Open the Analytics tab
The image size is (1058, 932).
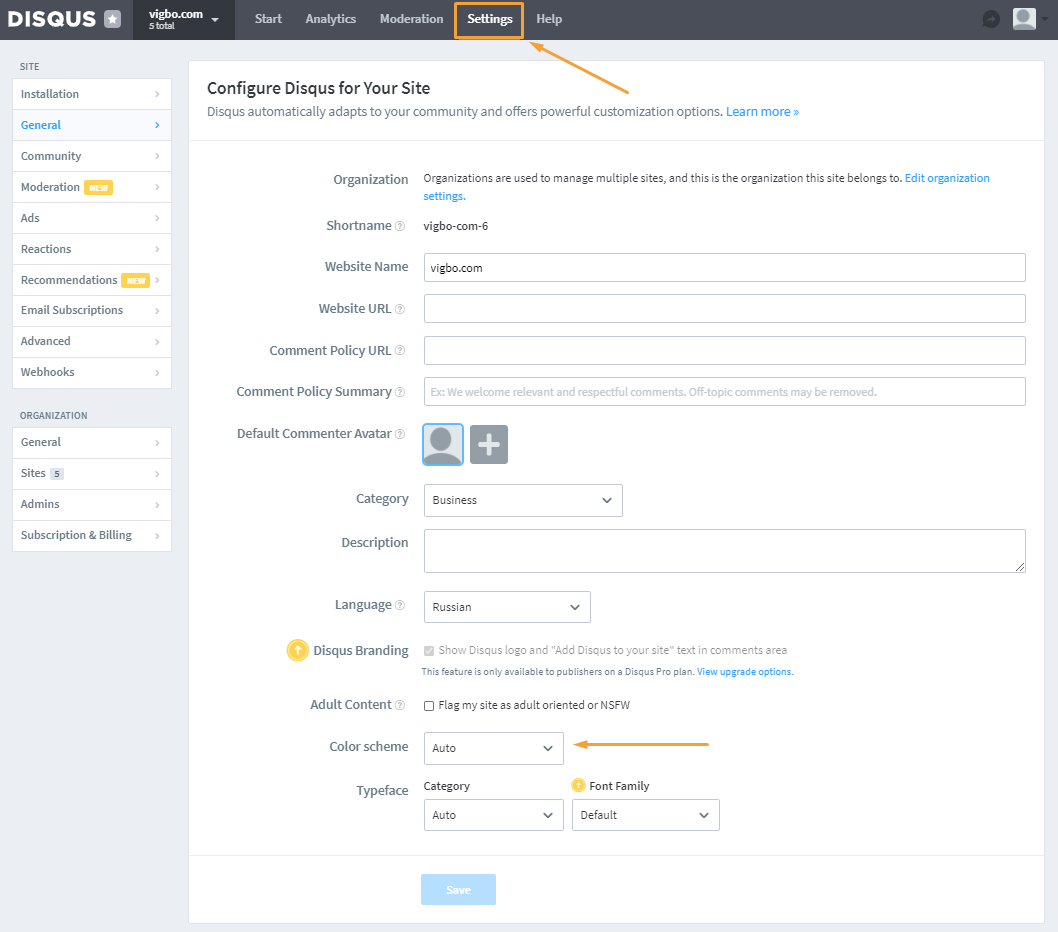[331, 19]
